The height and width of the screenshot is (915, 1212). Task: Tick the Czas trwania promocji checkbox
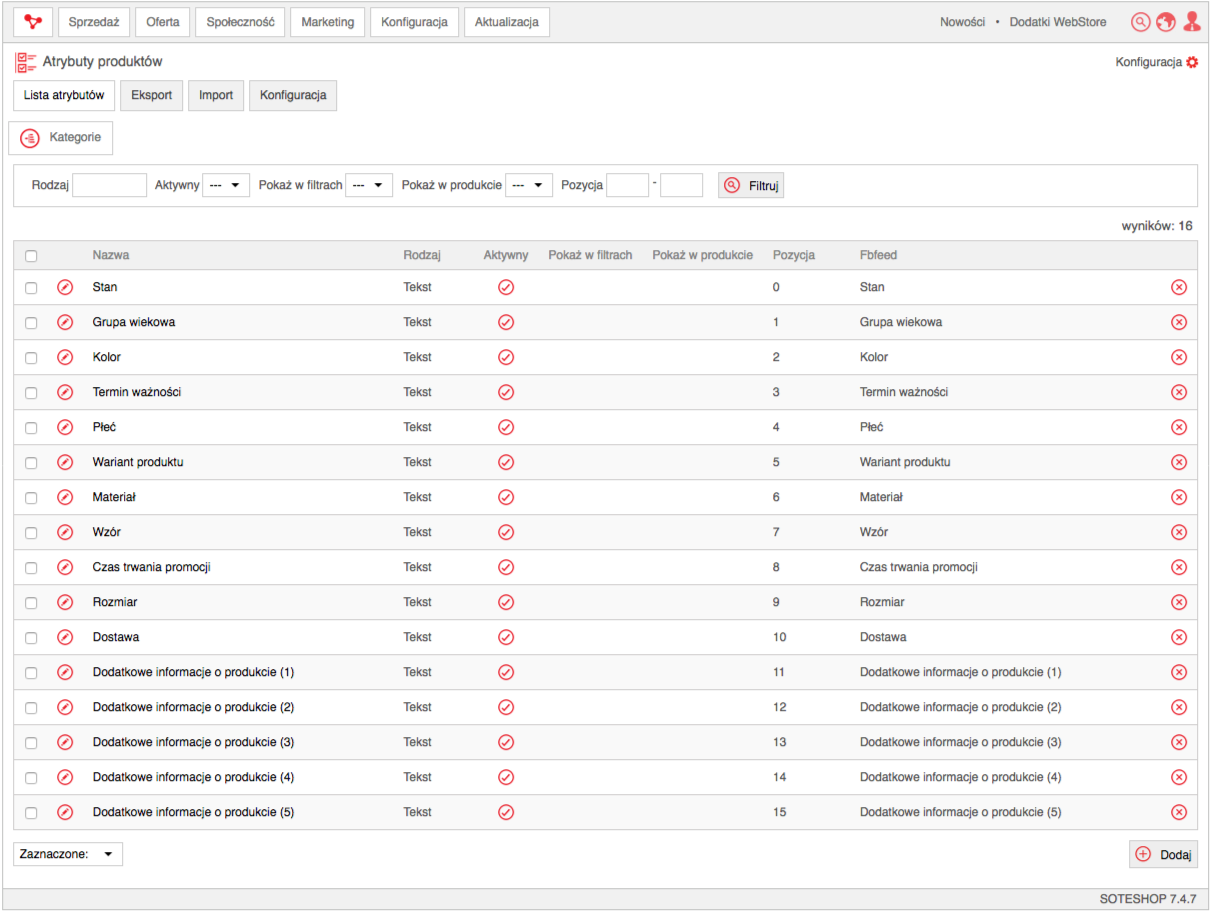(x=31, y=568)
